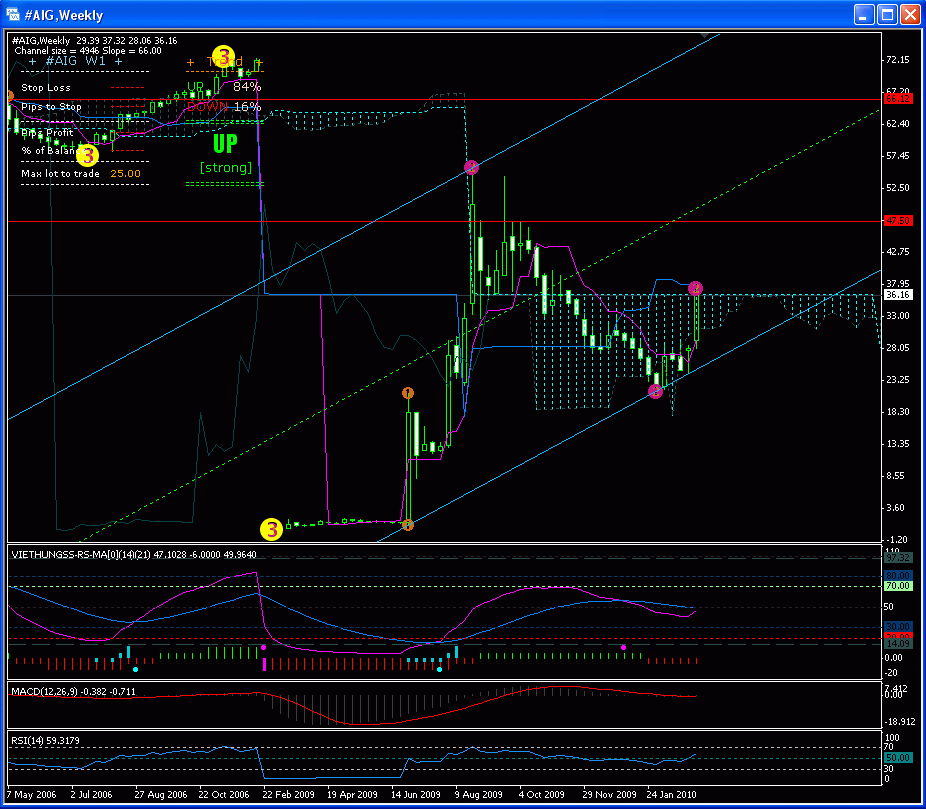926x809 pixels.
Task: Minimize the #AIG,Weekly chart window
Action: click(x=863, y=15)
